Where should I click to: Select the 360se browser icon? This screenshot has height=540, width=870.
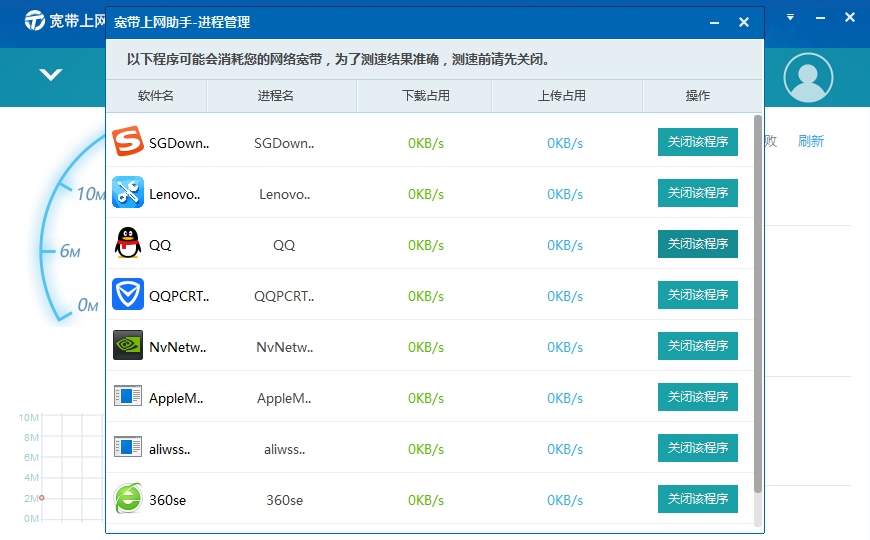[128, 499]
